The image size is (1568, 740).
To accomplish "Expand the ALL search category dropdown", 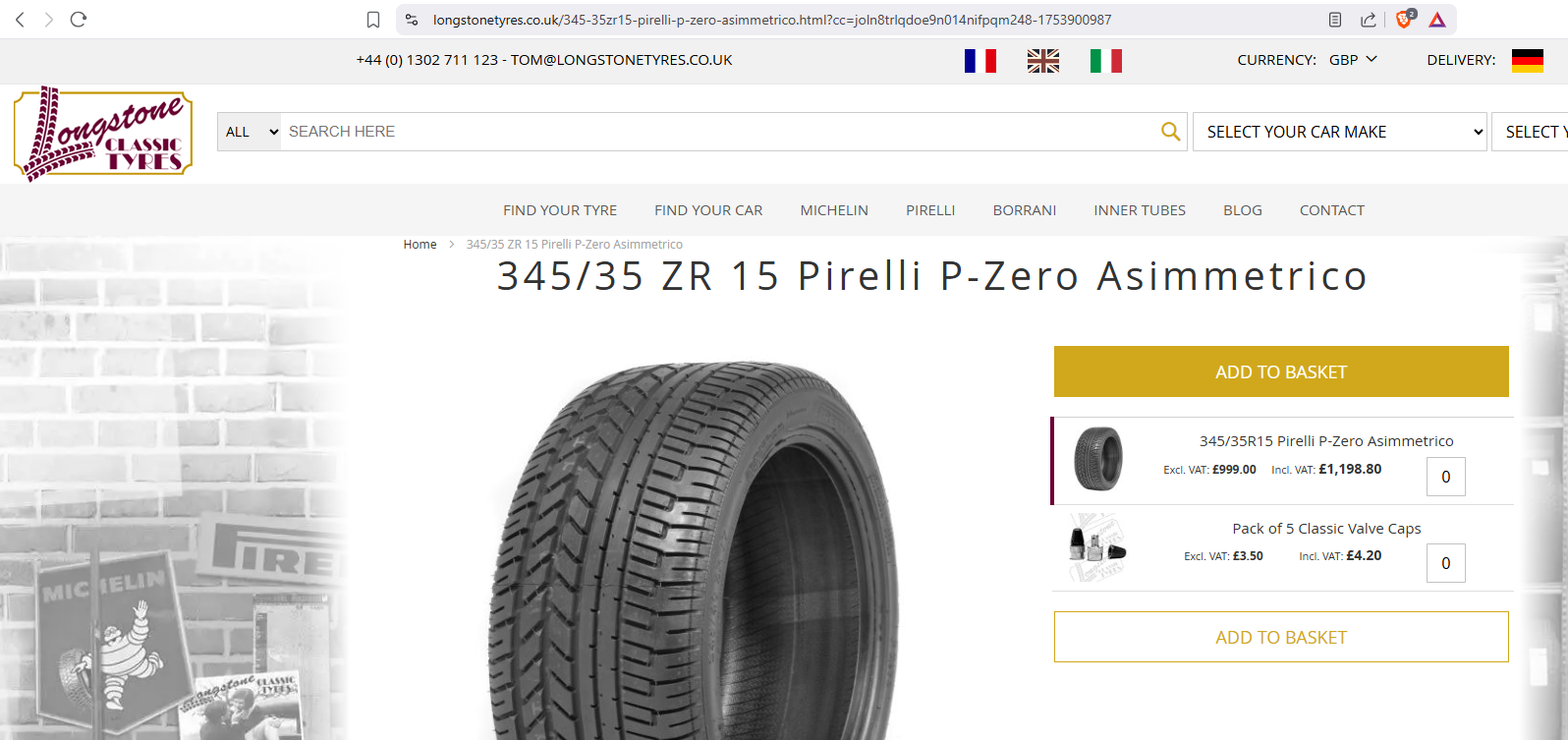I will pos(250,132).
